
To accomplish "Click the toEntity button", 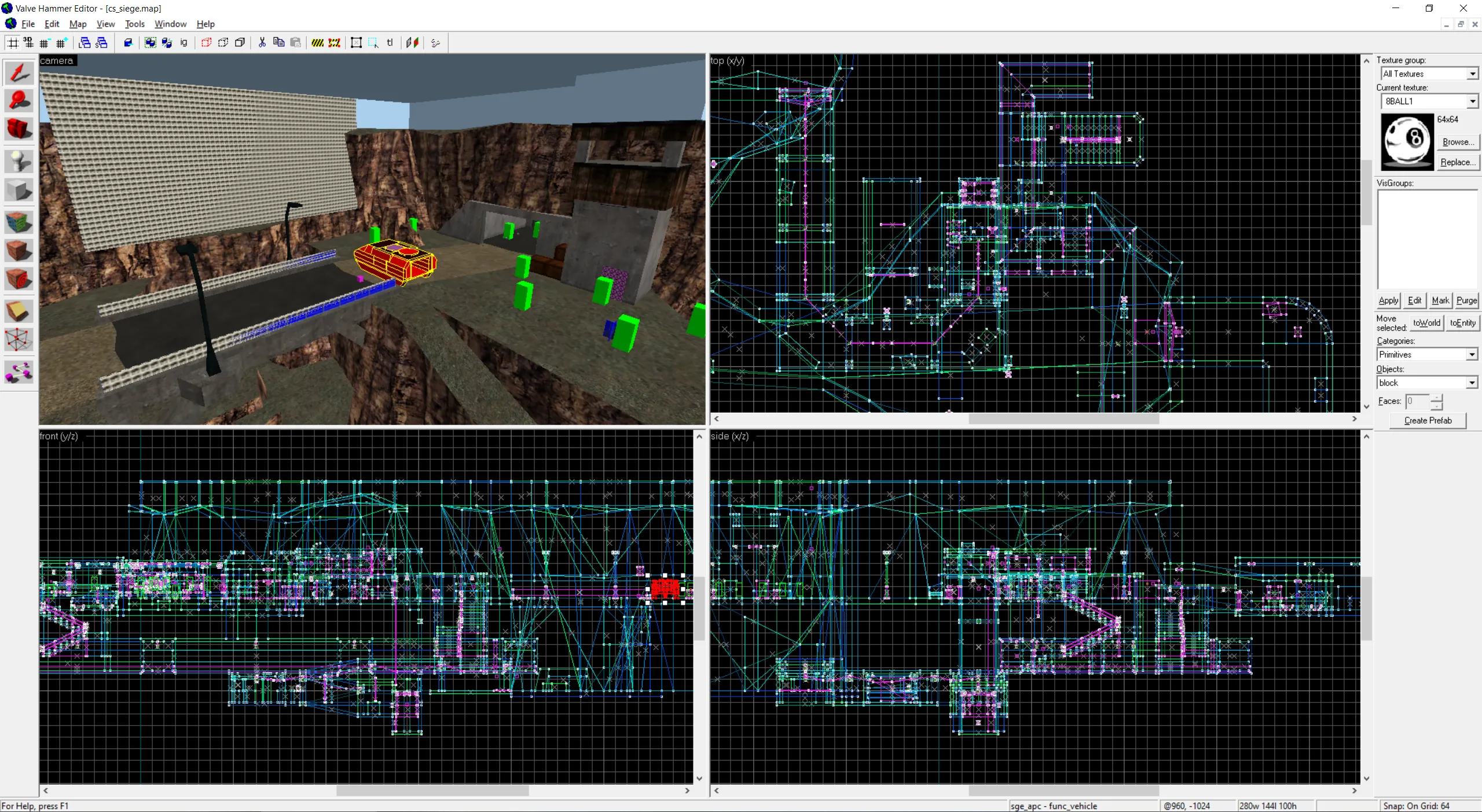I will pos(1462,323).
